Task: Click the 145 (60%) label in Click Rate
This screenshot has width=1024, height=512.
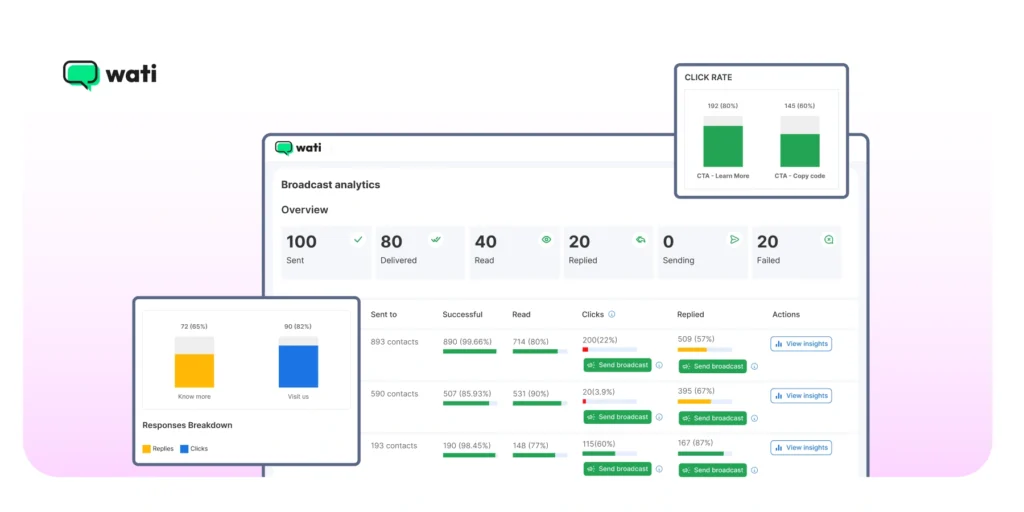Action: [799, 106]
